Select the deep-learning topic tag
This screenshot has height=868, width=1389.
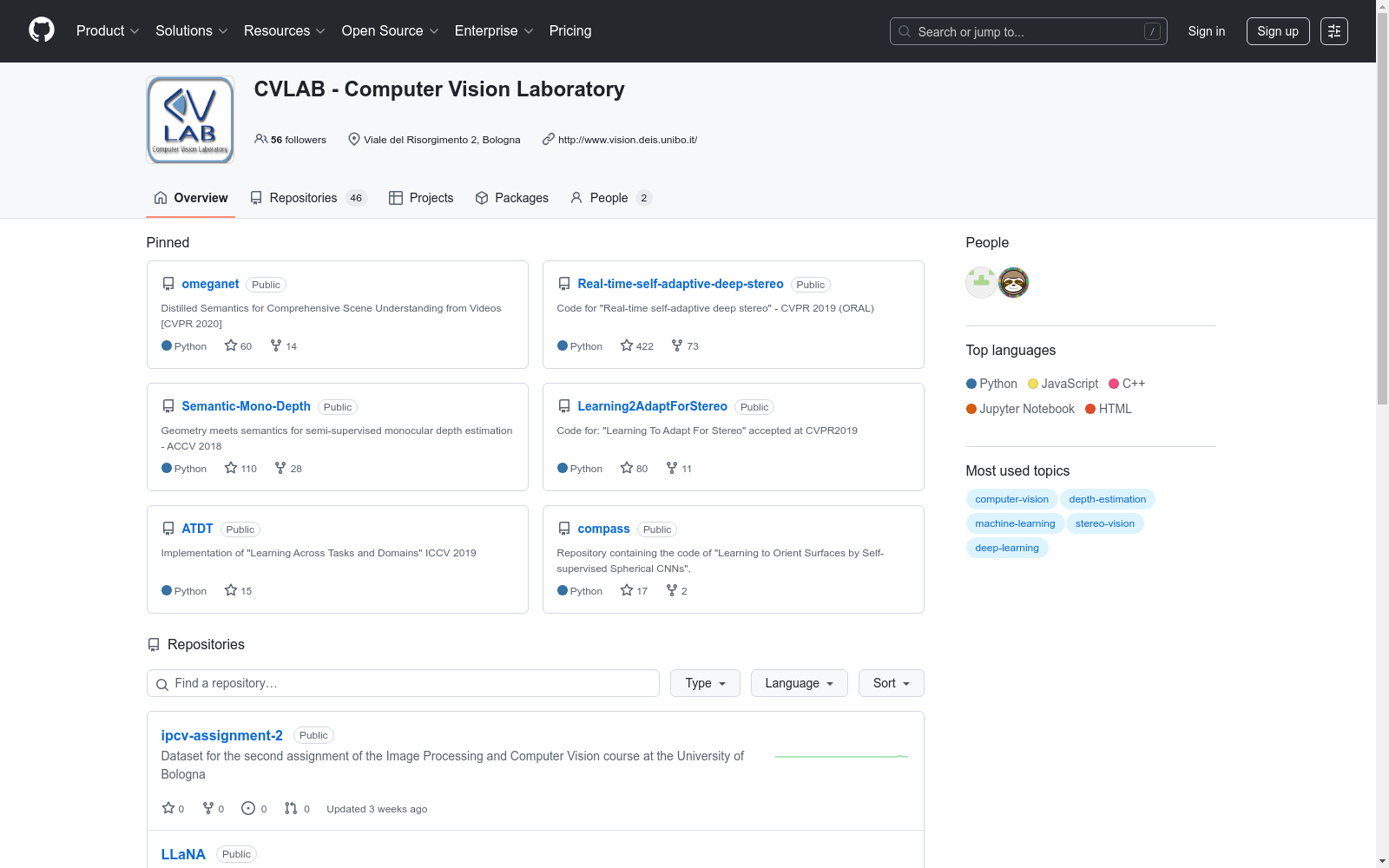[1007, 548]
